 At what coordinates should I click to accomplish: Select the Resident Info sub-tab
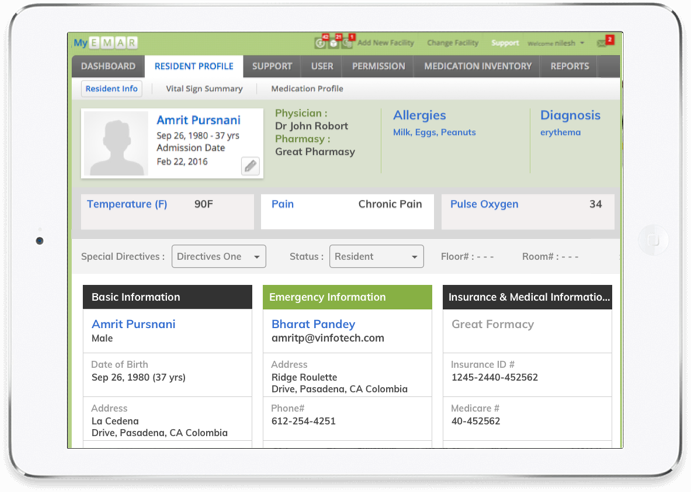point(111,89)
